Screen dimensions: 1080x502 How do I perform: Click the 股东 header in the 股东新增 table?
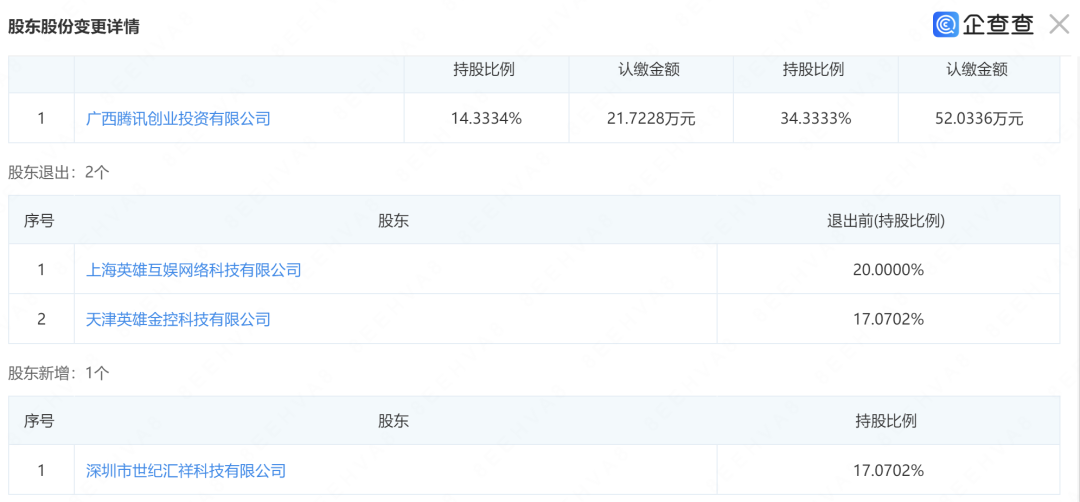394,421
